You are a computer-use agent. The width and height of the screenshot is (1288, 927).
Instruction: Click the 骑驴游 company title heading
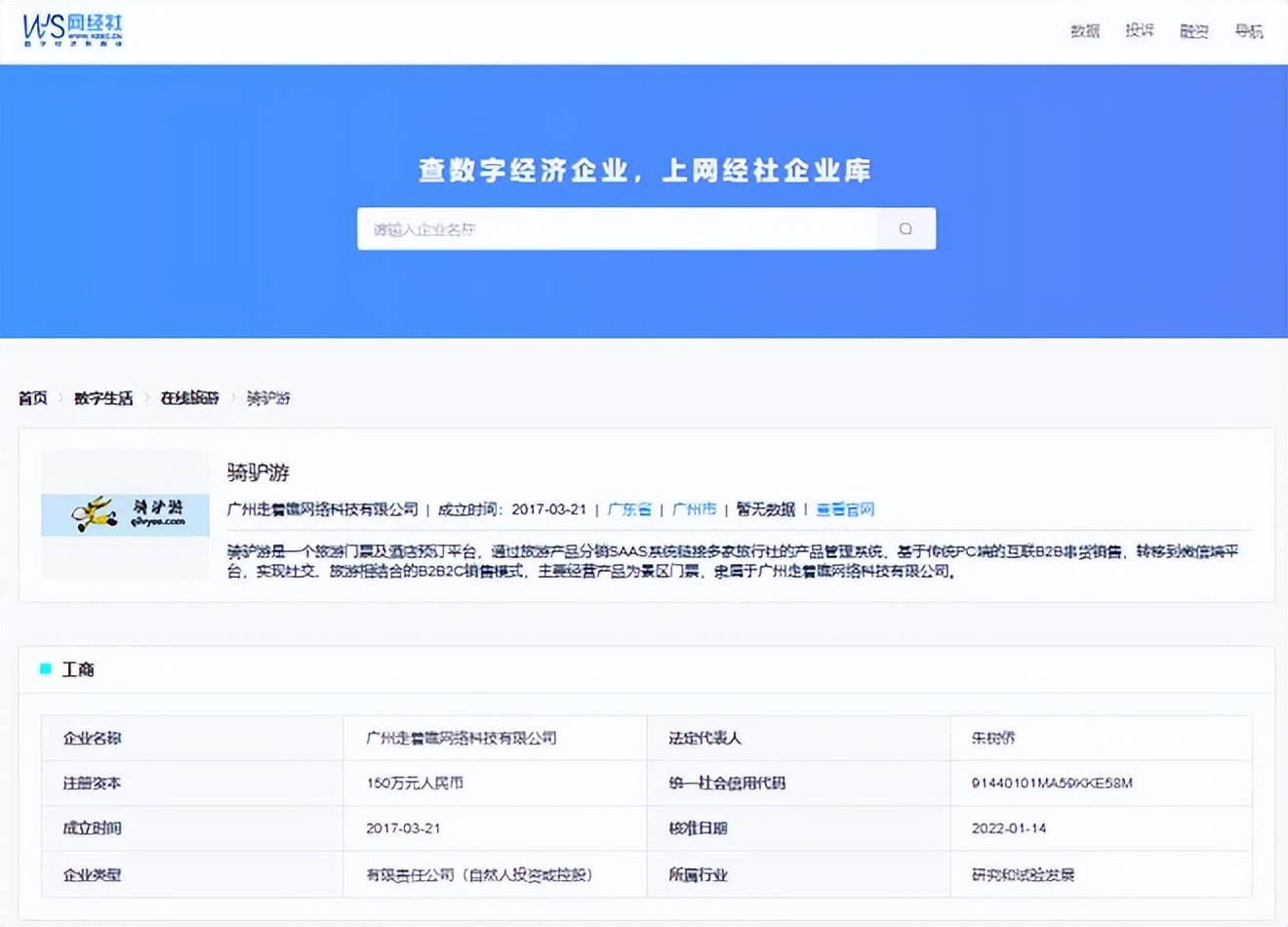259,473
